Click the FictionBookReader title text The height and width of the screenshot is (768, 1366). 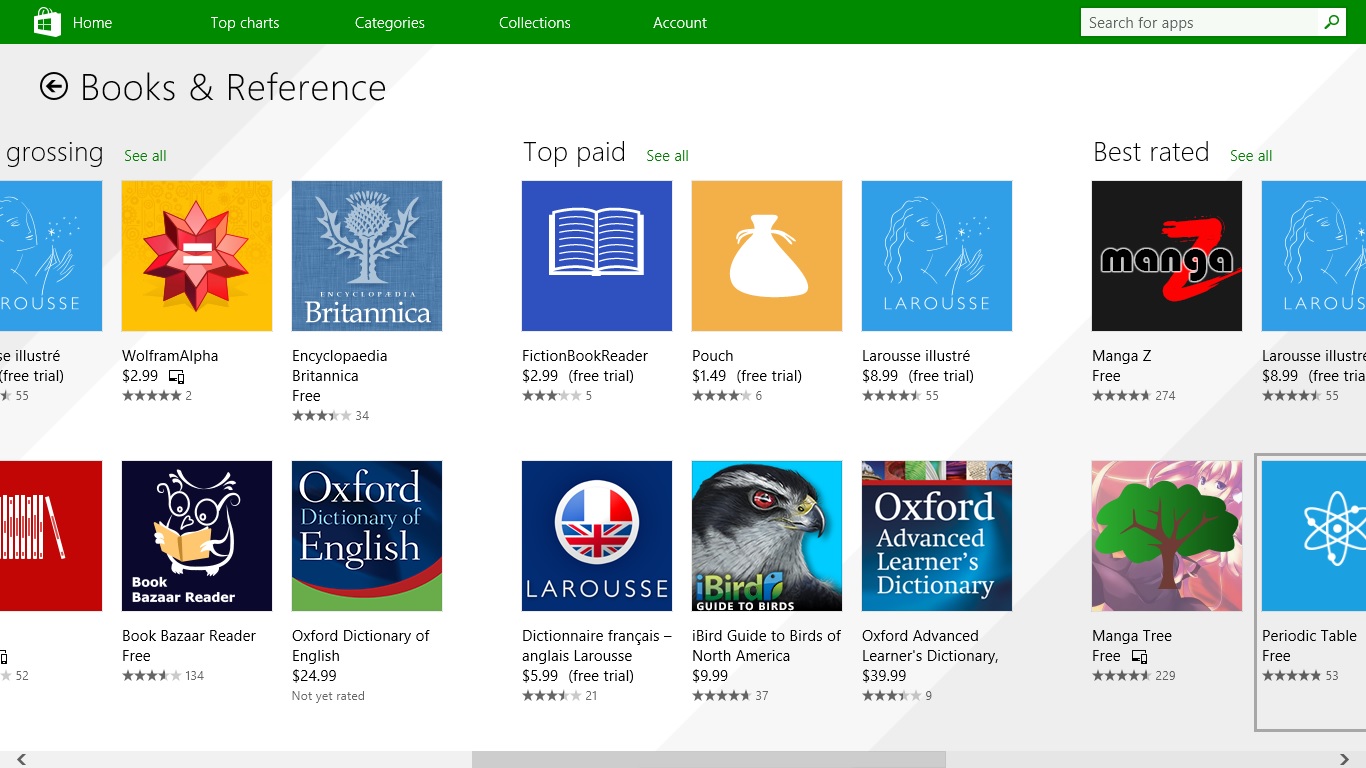pyautogui.click(x=585, y=356)
